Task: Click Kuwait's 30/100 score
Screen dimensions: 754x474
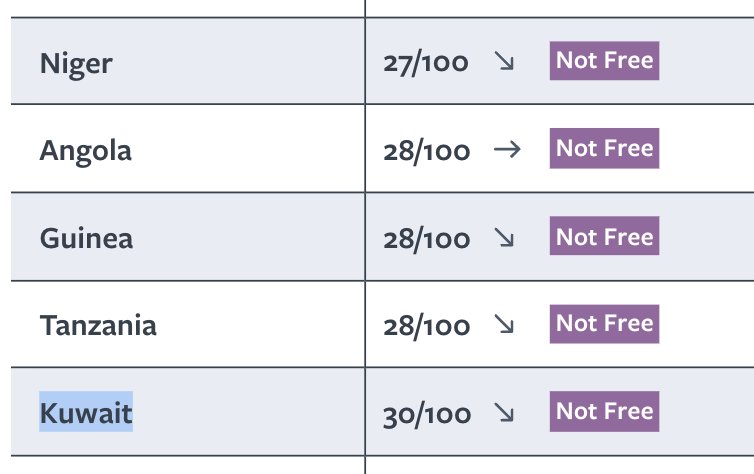Action: click(427, 414)
